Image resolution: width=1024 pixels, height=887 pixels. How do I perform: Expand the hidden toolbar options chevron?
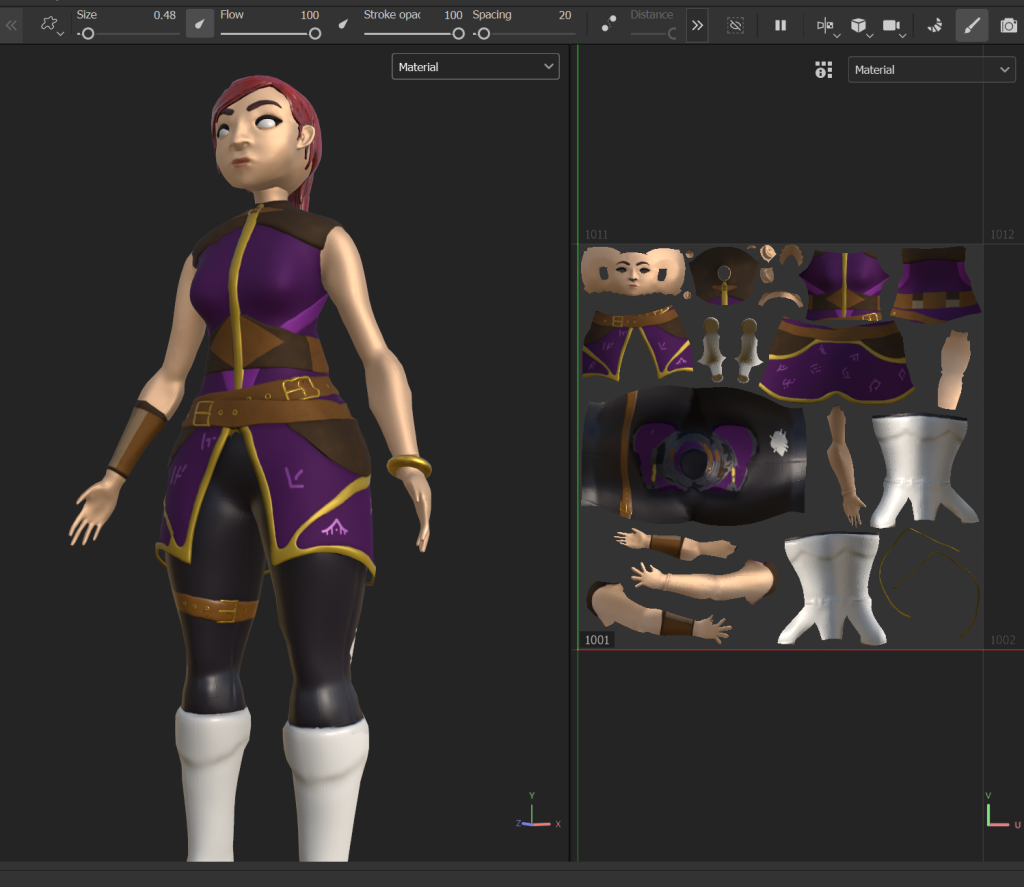(697, 25)
